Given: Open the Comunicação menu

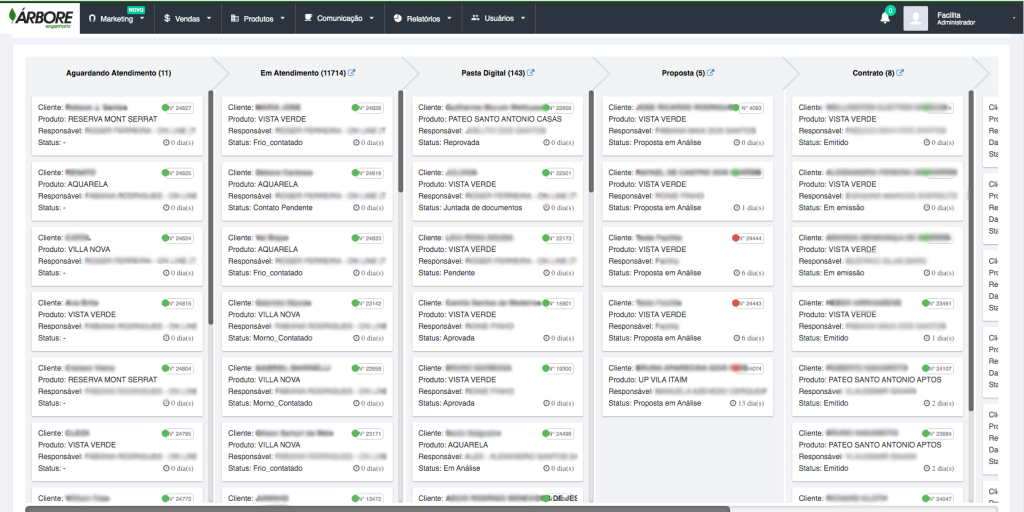Looking at the screenshot, I should pyautogui.click(x=340, y=18).
